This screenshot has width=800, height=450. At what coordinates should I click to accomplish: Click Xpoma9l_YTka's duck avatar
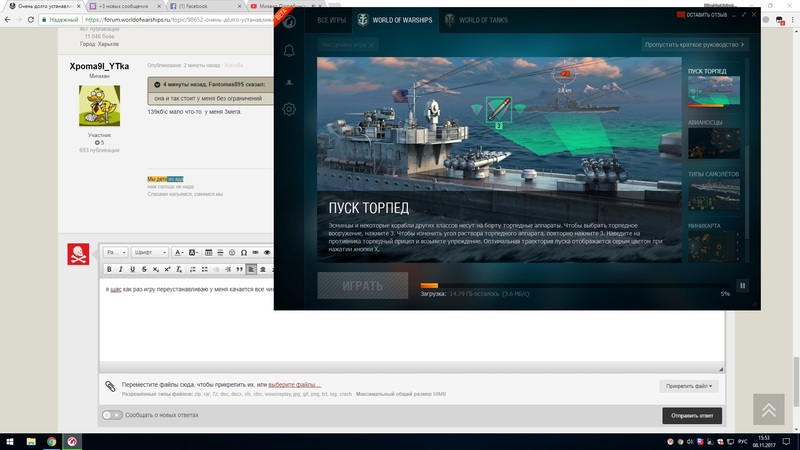(x=99, y=106)
